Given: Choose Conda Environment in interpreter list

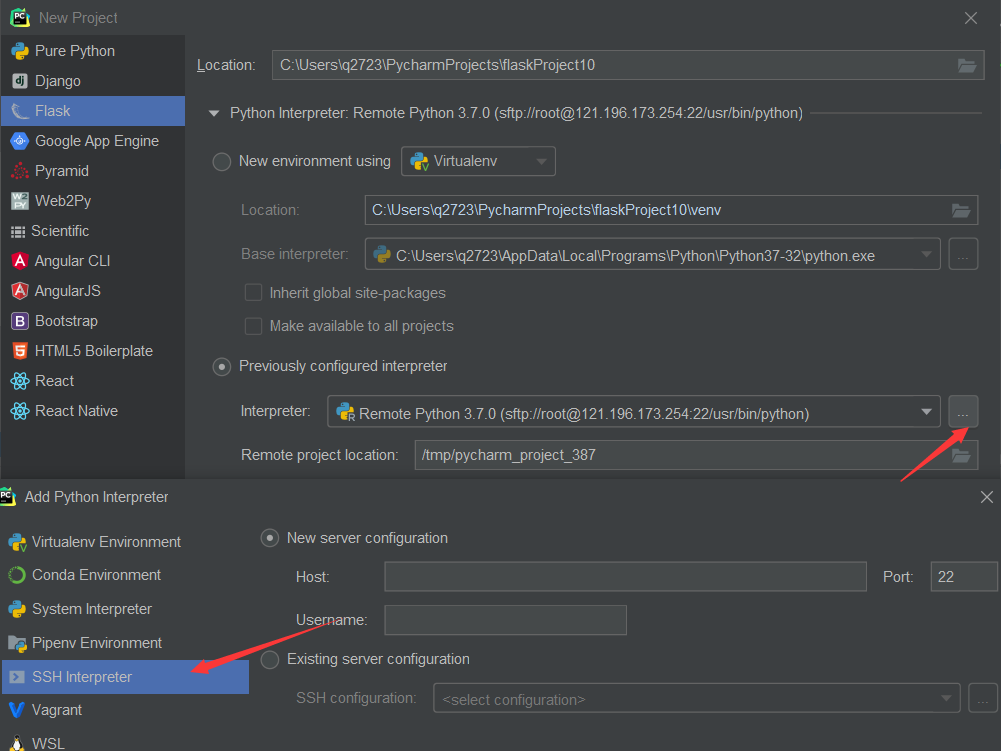Looking at the screenshot, I should coord(125,575).
